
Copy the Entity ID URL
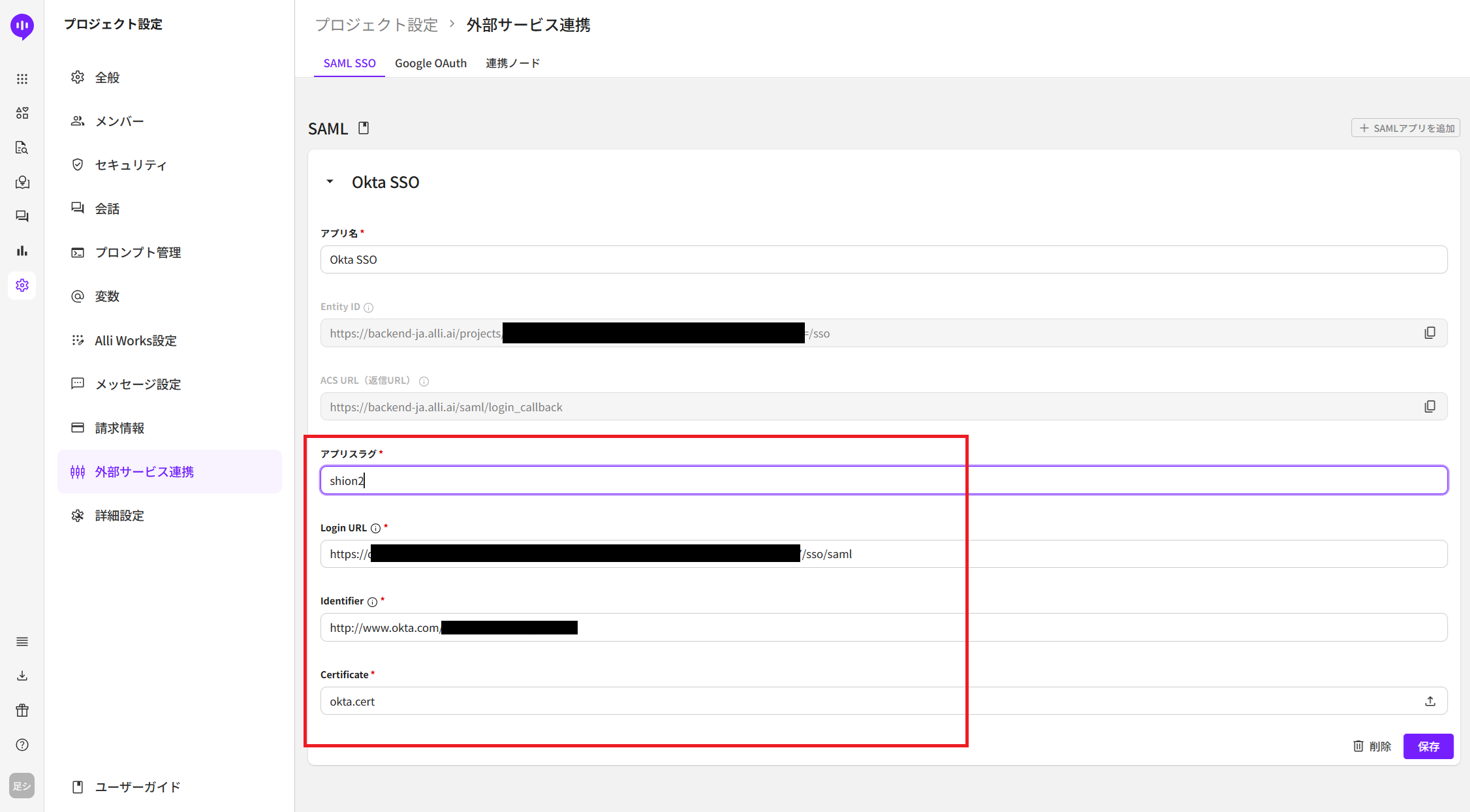pyautogui.click(x=1430, y=333)
